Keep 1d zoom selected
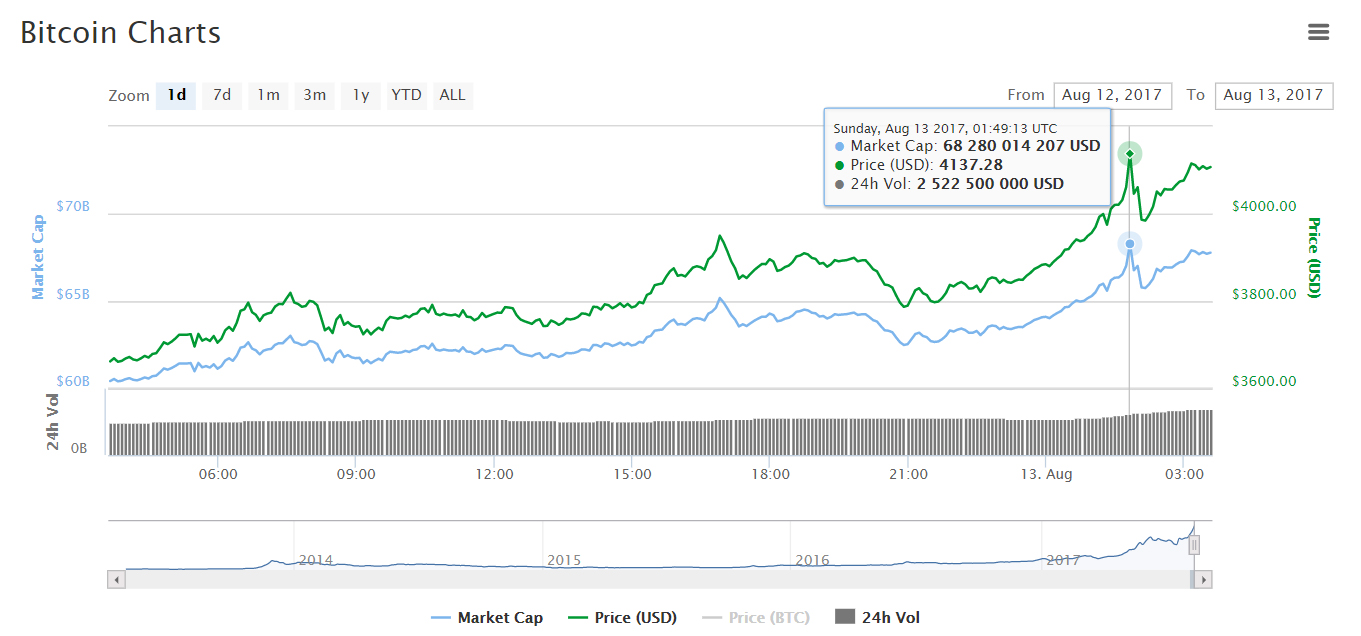The height and width of the screenshot is (636, 1361). 176,95
